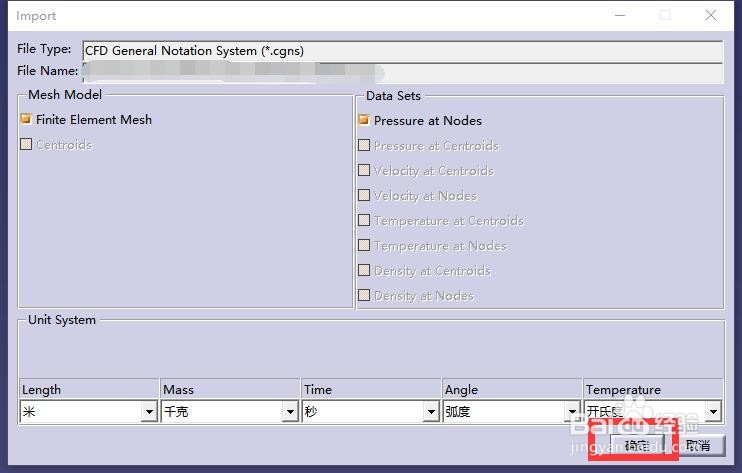Image resolution: width=742 pixels, height=473 pixels.
Task: Click the 取消 cancel button
Action: 698,446
